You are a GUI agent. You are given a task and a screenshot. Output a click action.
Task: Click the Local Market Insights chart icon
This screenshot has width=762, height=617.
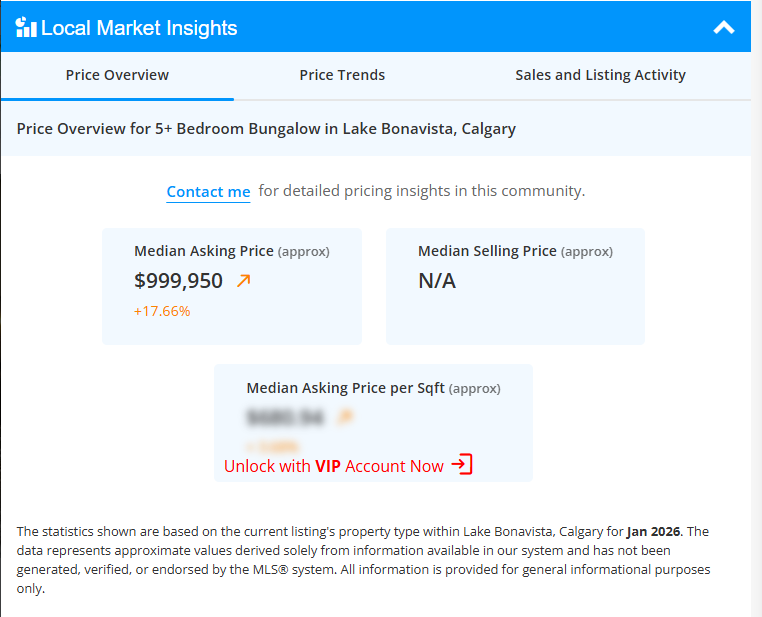point(26,27)
